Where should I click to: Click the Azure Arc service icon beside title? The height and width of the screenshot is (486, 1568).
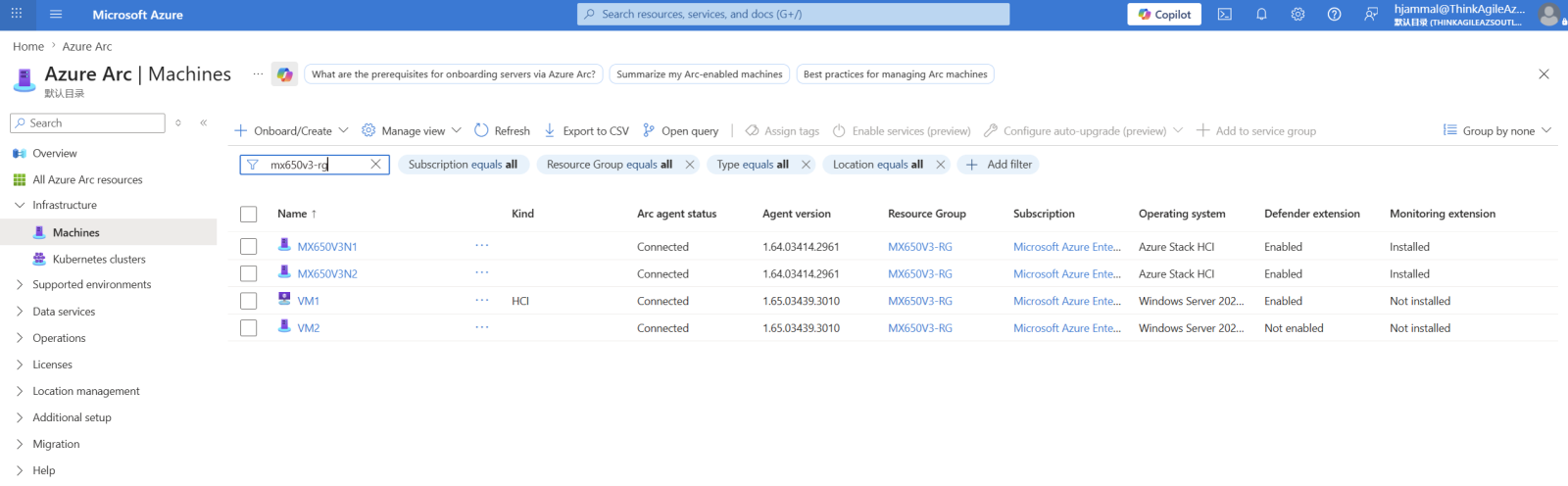pyautogui.click(x=24, y=78)
